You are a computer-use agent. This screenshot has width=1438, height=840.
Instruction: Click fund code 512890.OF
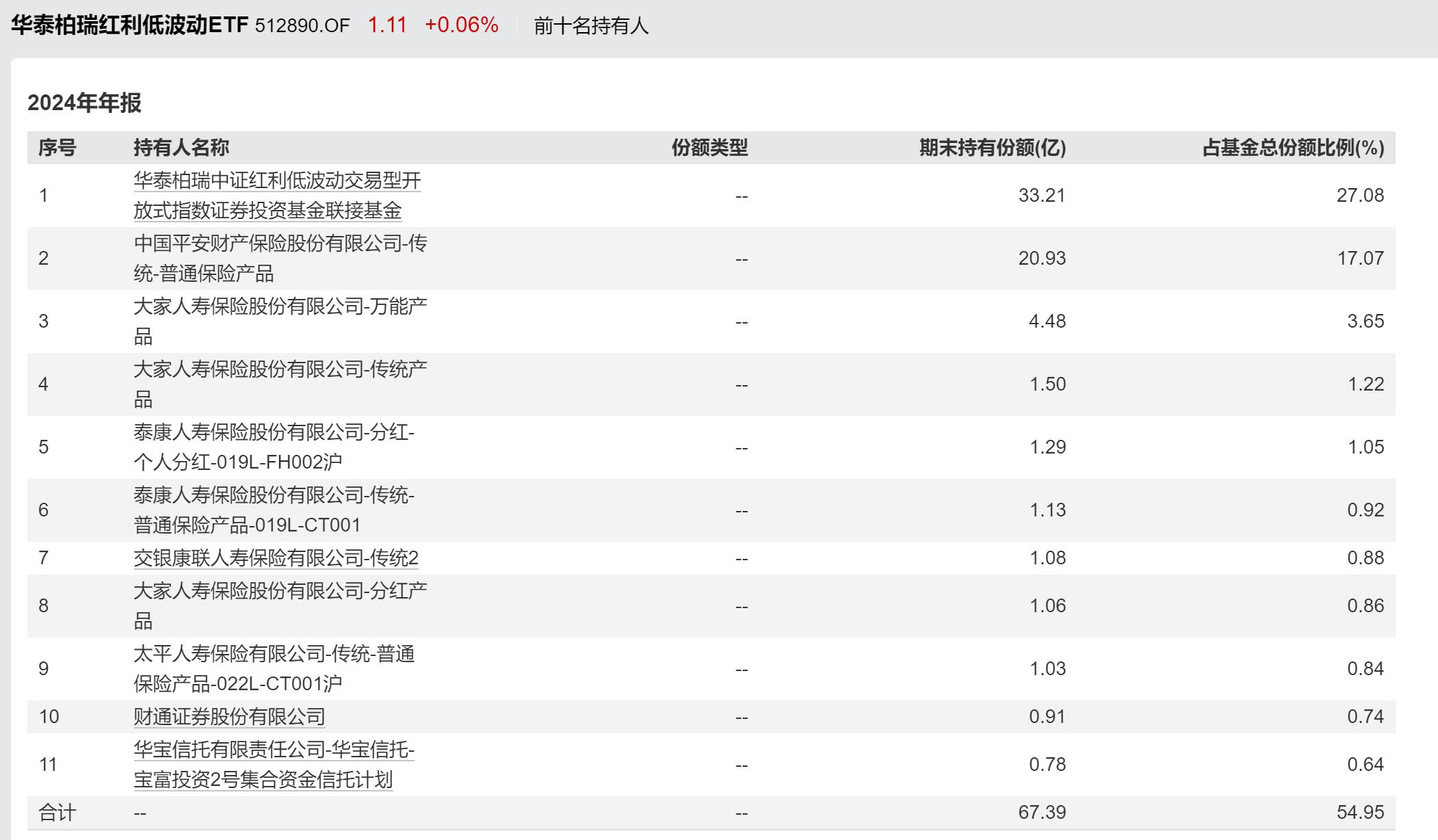(x=302, y=26)
